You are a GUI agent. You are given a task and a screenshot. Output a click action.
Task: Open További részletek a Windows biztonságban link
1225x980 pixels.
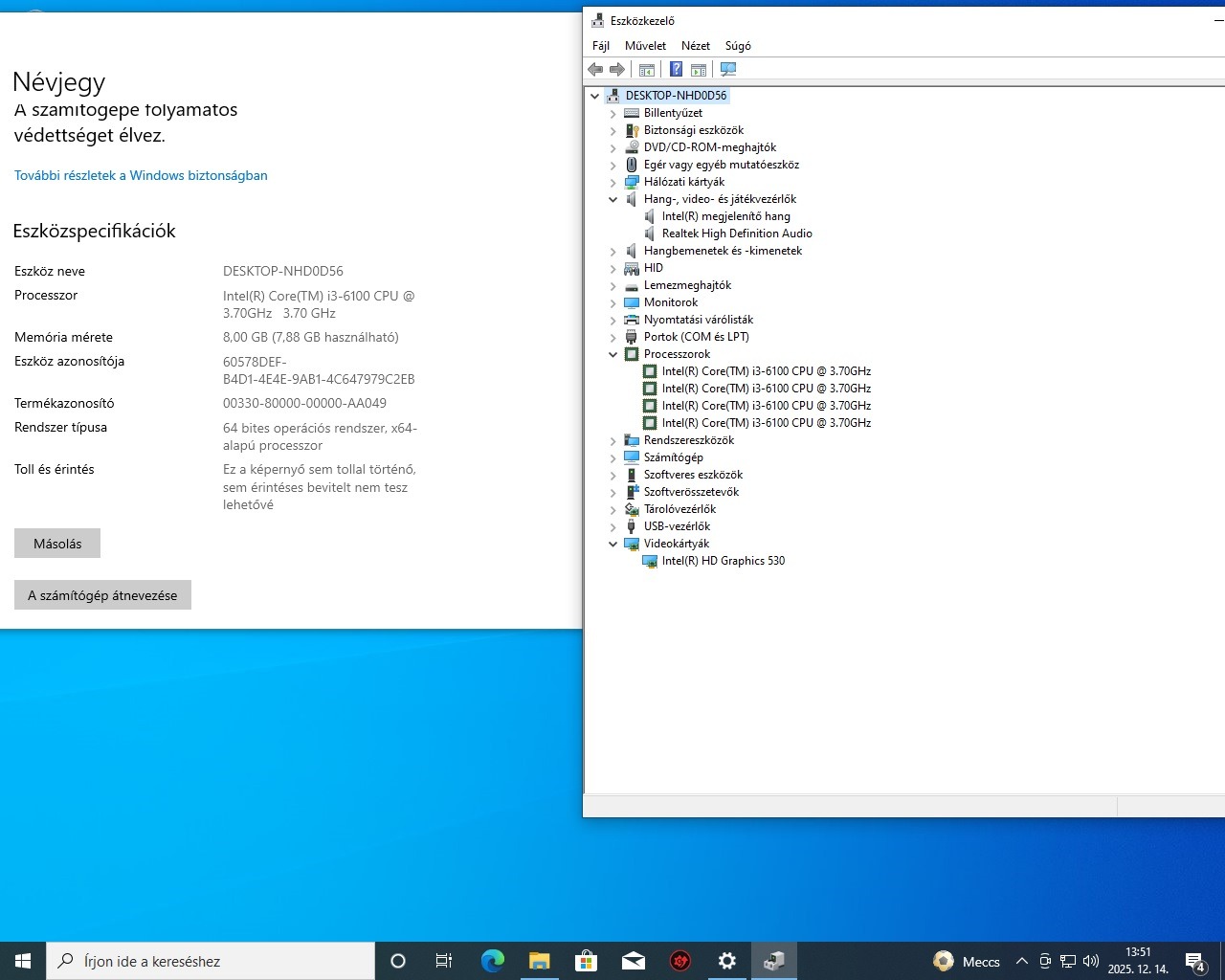pos(141,176)
